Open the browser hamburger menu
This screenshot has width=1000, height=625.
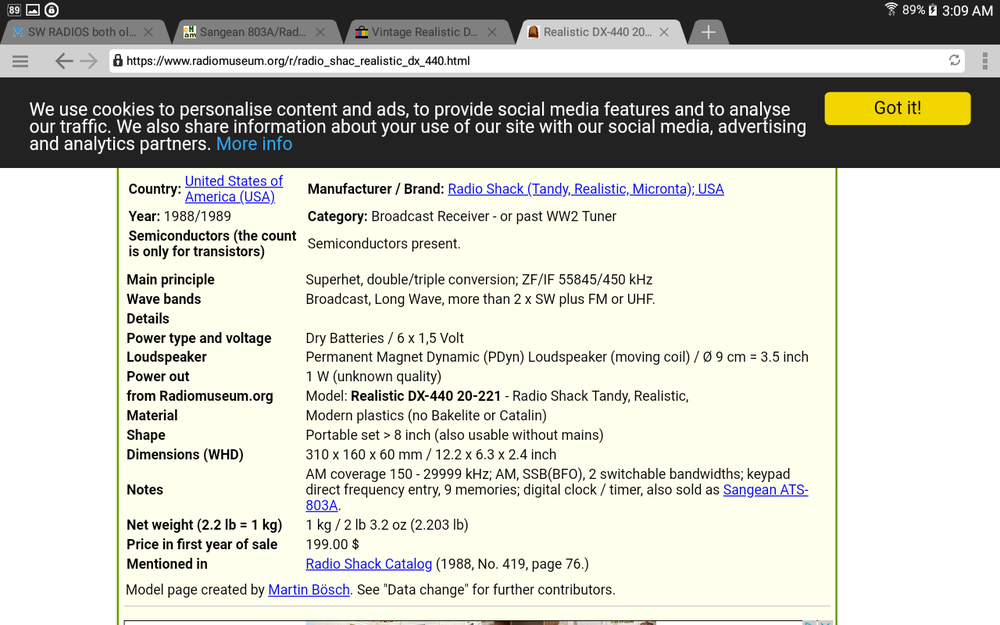tap(20, 61)
